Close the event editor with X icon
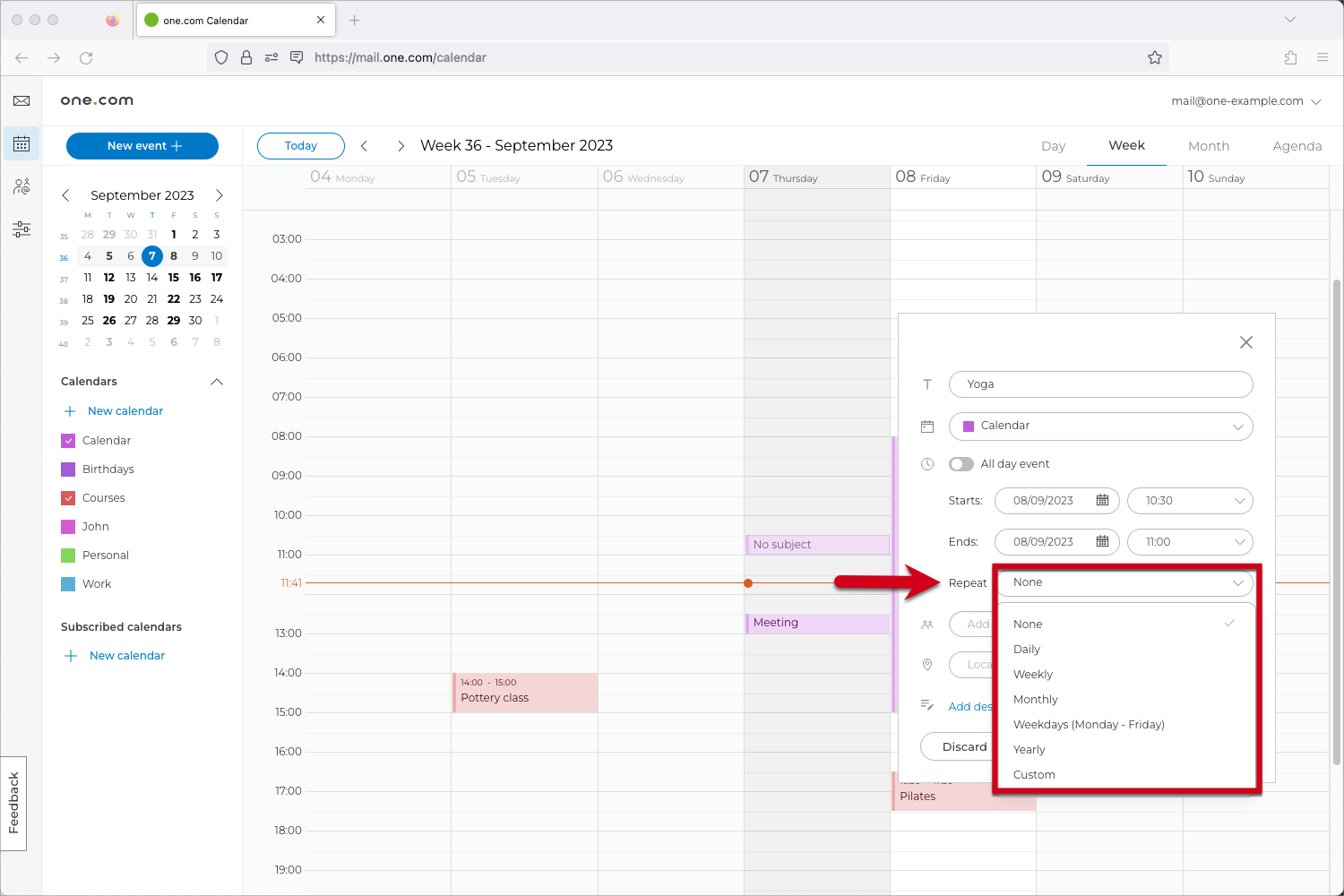 [1245, 342]
